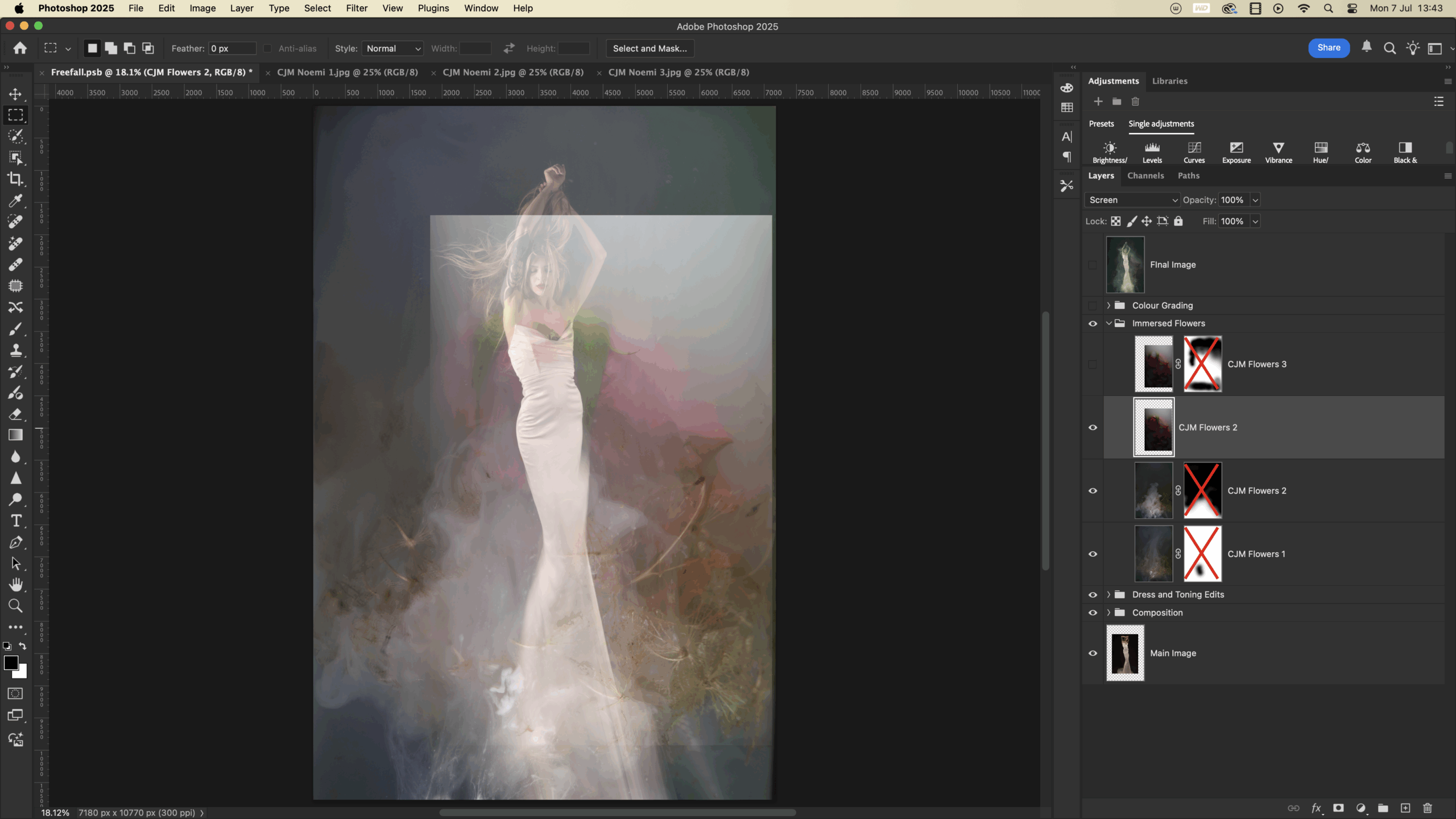Show the CJM Flowers 3 layer
The height and width of the screenshot is (819, 1456).
1093,364
